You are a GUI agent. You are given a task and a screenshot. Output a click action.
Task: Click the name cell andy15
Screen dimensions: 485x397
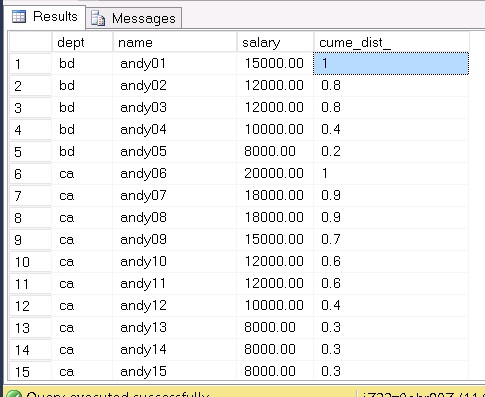pos(175,371)
